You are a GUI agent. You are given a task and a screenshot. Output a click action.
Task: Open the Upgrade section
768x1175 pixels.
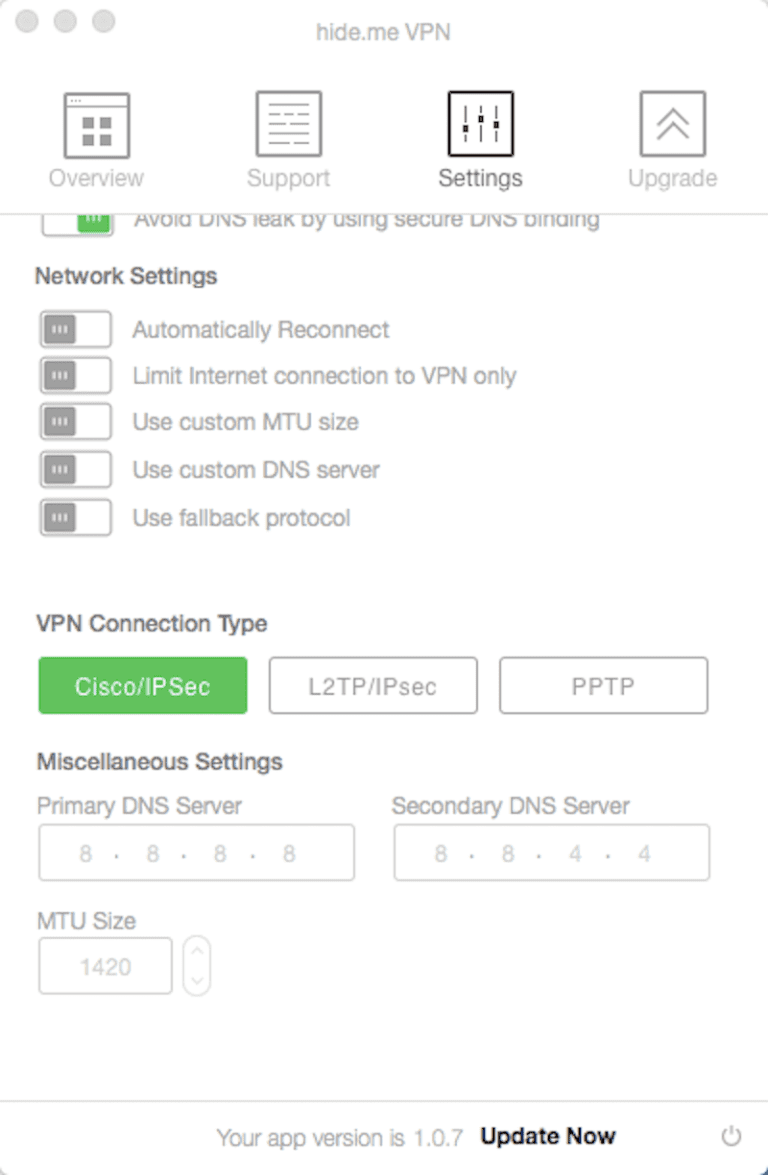click(672, 135)
